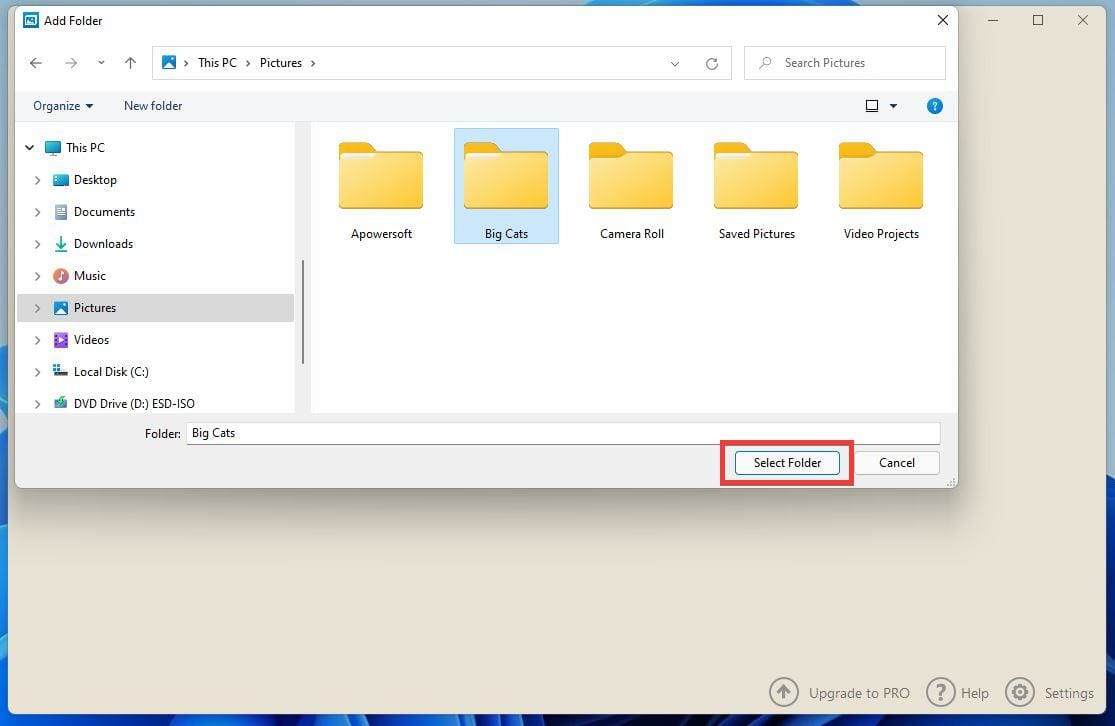Screen dimensions: 1115x726
Task: Click the Search Pictures magnifier icon
Action: (765, 62)
